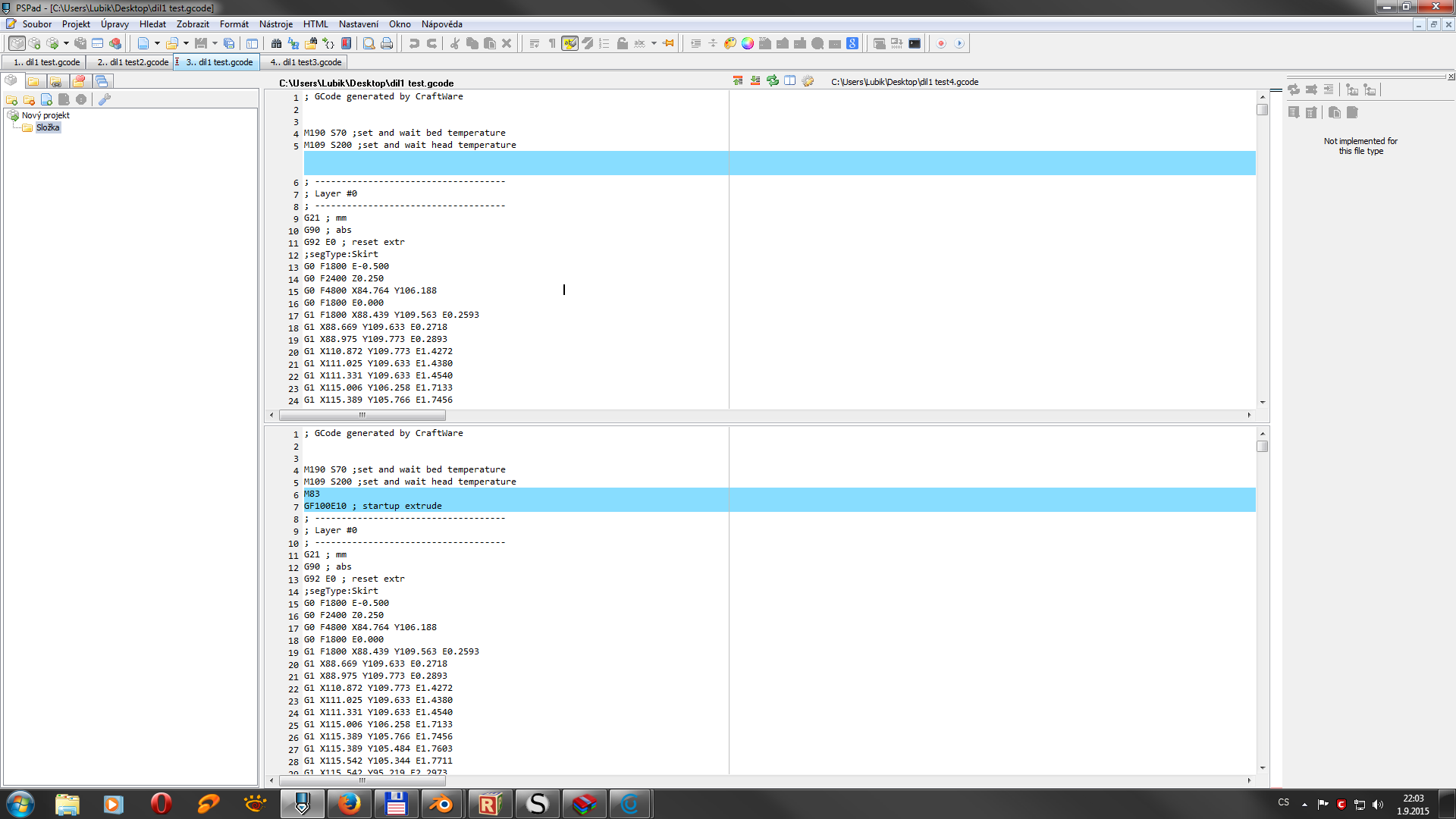The height and width of the screenshot is (819, 1456).
Task: Open the search dialog via the binoculars icon
Action: pos(277,43)
